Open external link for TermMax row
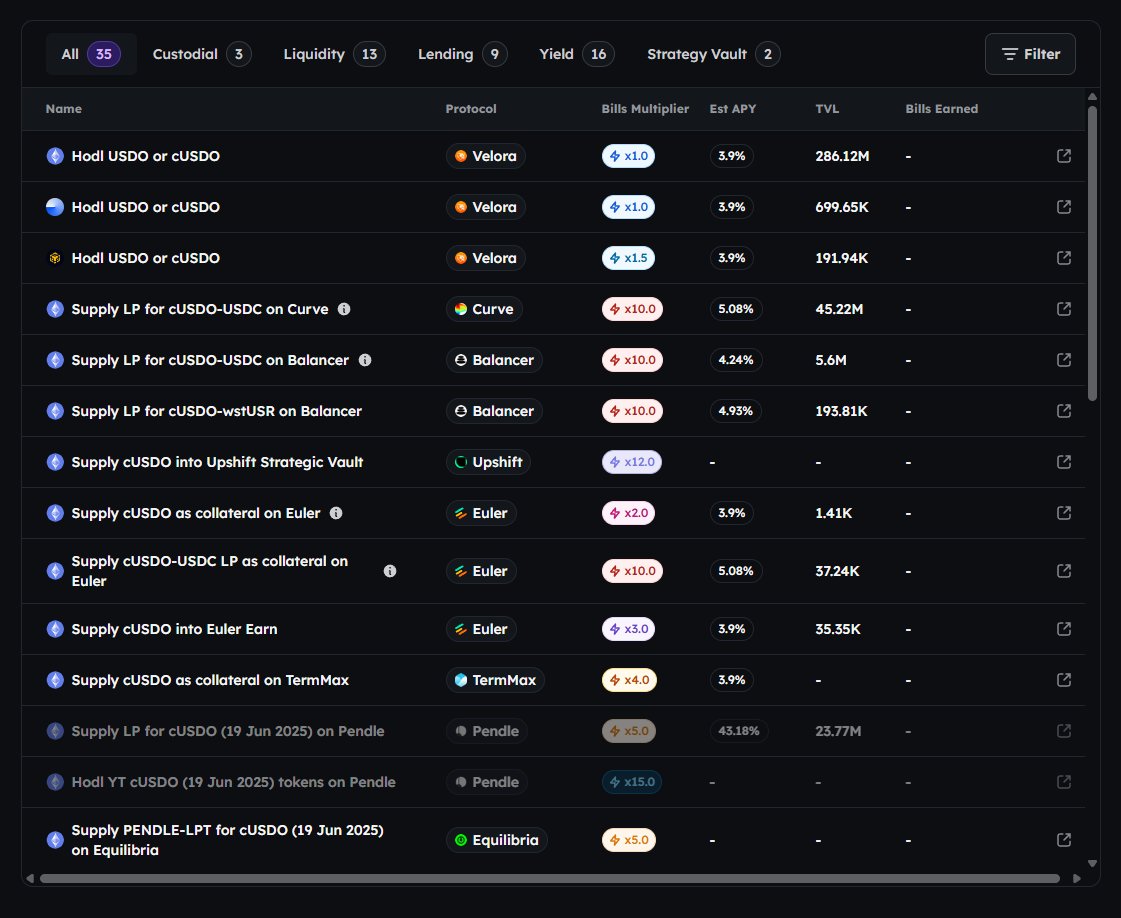 point(1064,679)
